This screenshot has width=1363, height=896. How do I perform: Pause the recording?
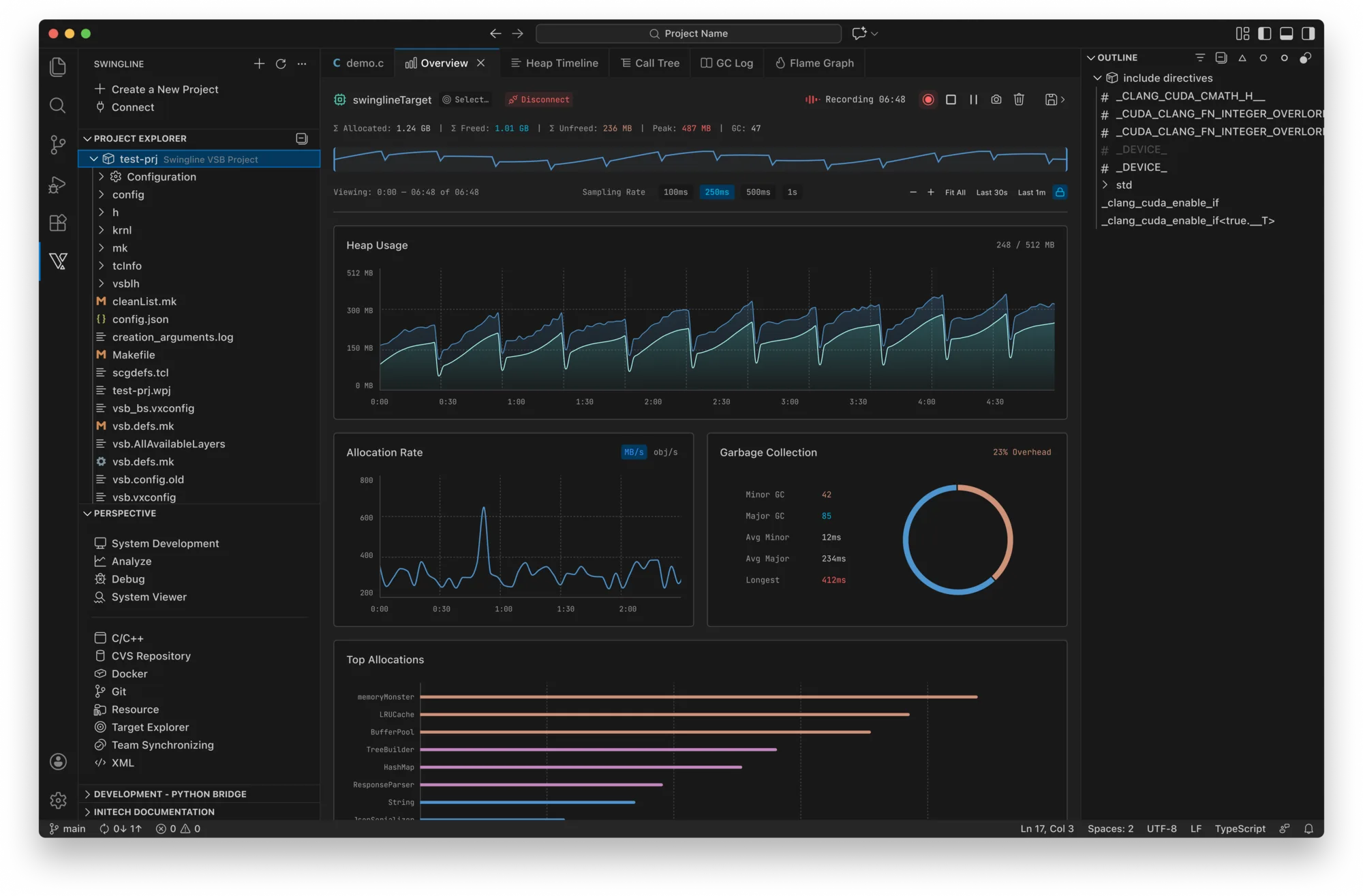point(973,99)
